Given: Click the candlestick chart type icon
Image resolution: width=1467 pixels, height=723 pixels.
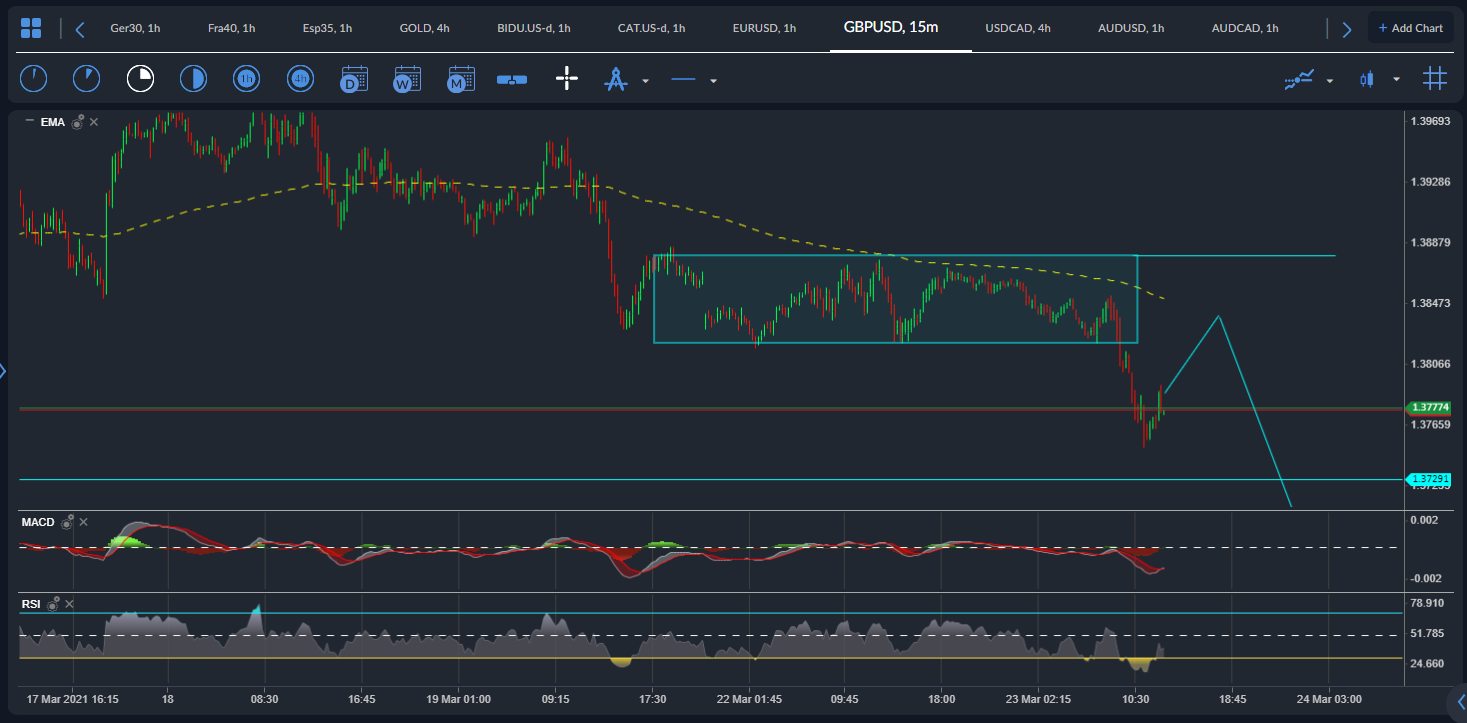Looking at the screenshot, I should point(1367,79).
